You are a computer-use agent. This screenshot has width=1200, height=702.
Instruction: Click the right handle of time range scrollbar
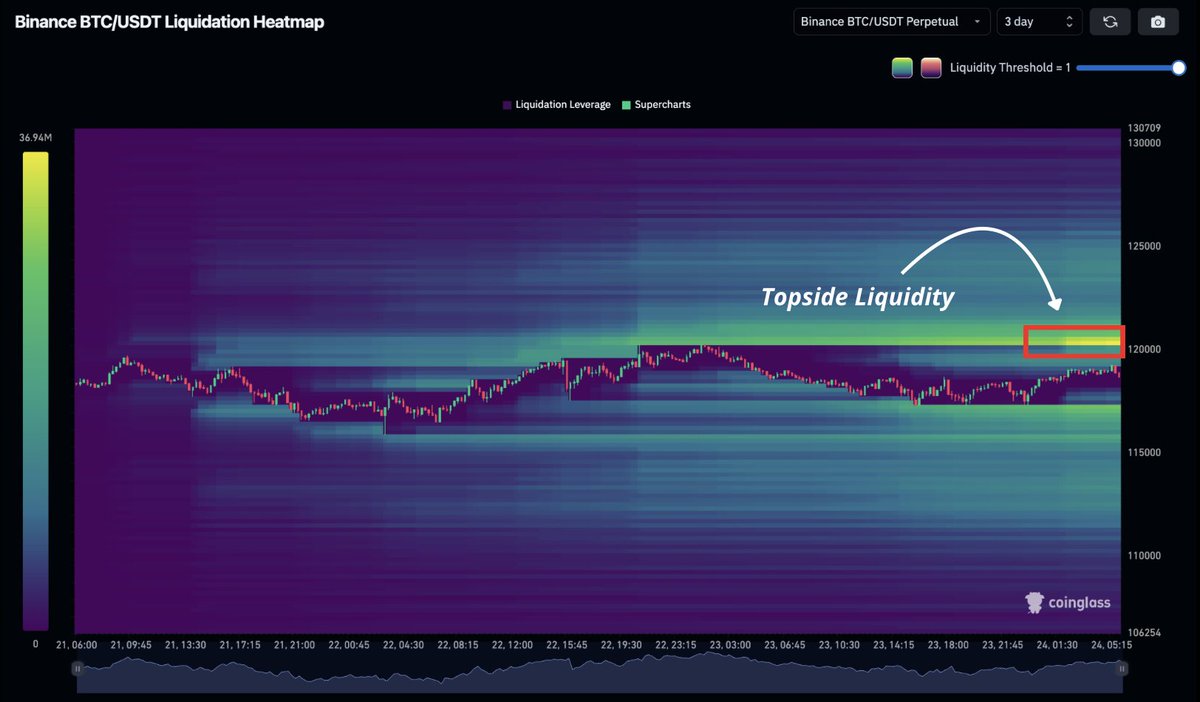click(1123, 668)
